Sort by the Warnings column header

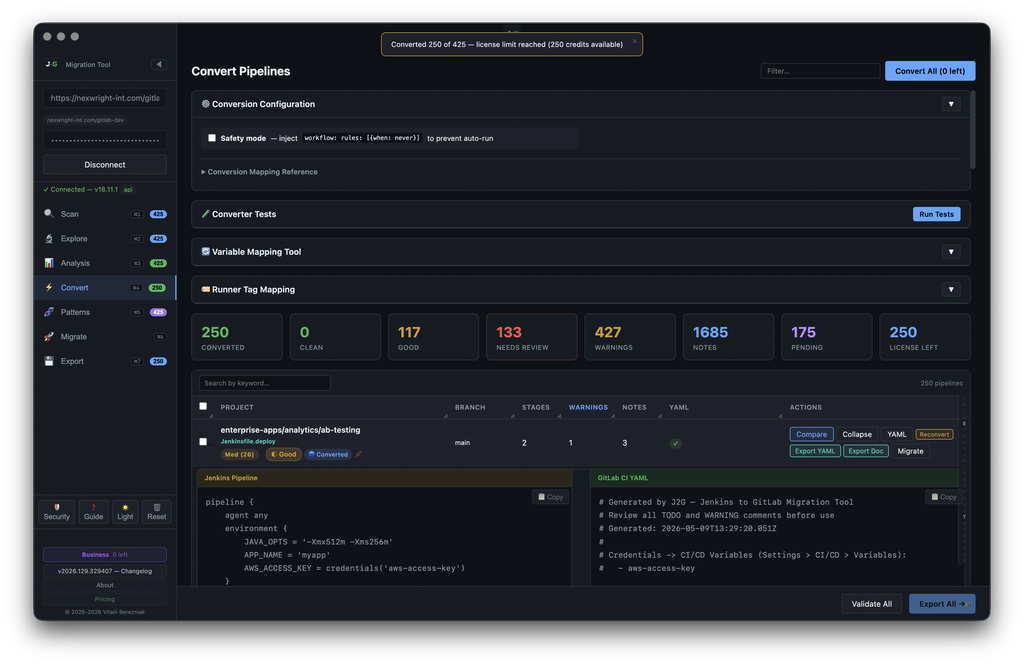coord(588,407)
